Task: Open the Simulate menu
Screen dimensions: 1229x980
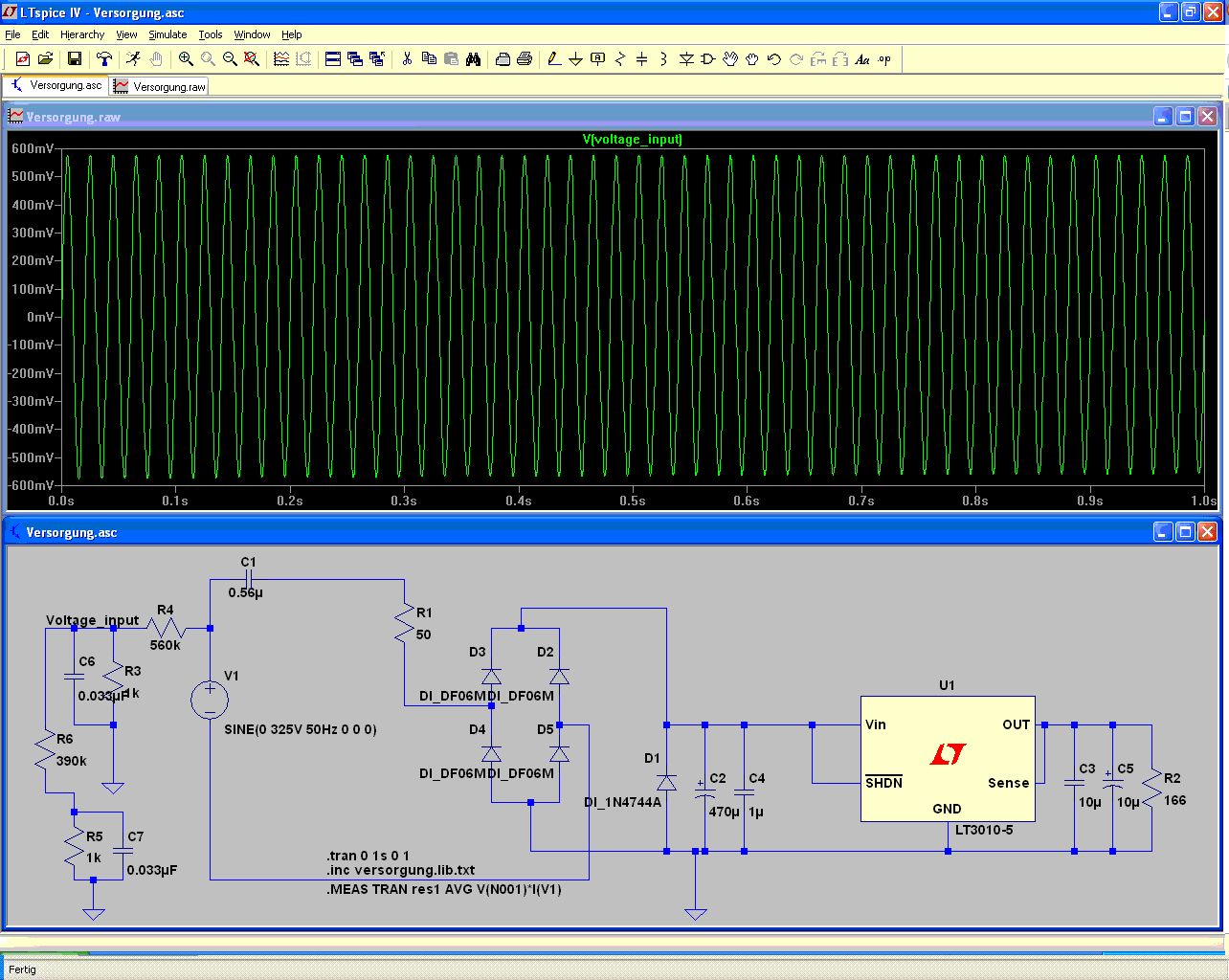Action: [x=168, y=34]
